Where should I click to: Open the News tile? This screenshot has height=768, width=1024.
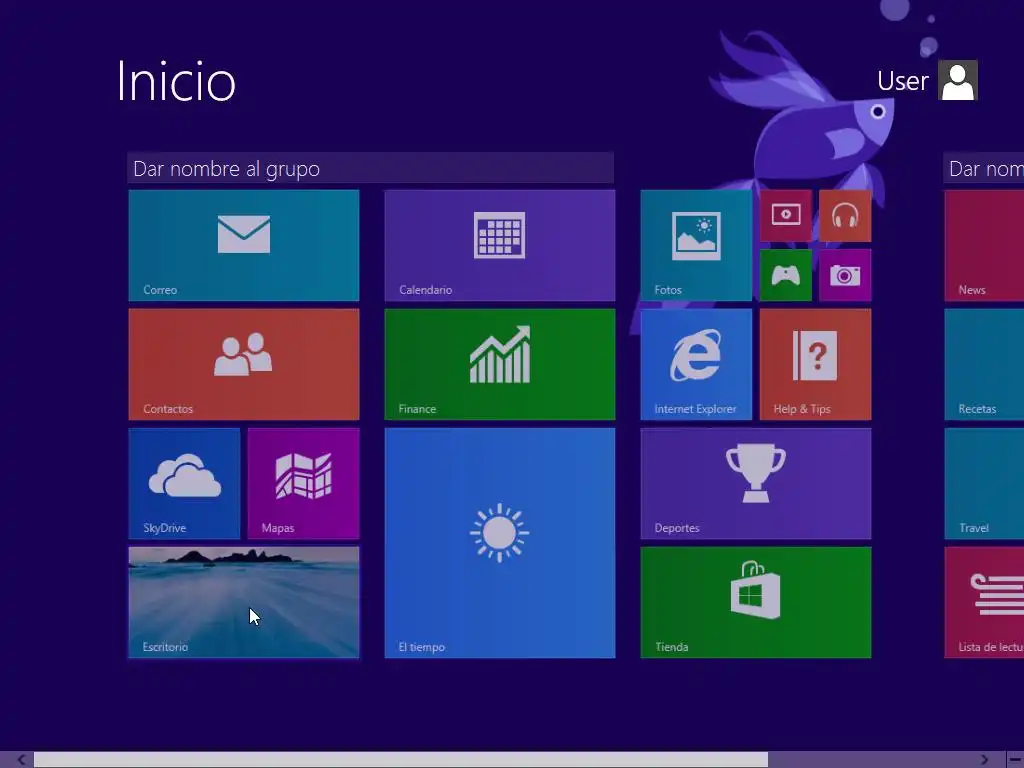coord(984,246)
